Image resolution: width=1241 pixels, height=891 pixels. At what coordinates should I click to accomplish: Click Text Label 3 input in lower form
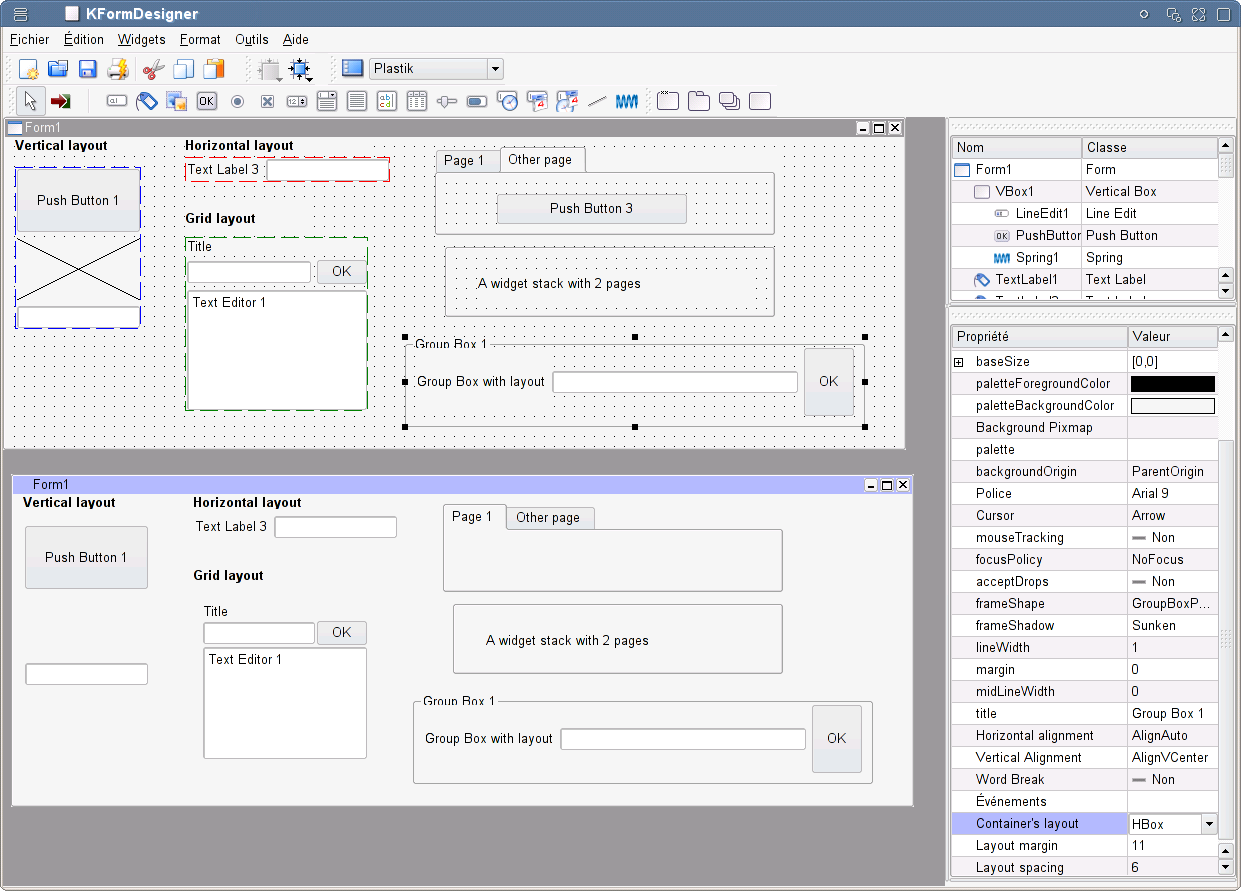click(336, 527)
